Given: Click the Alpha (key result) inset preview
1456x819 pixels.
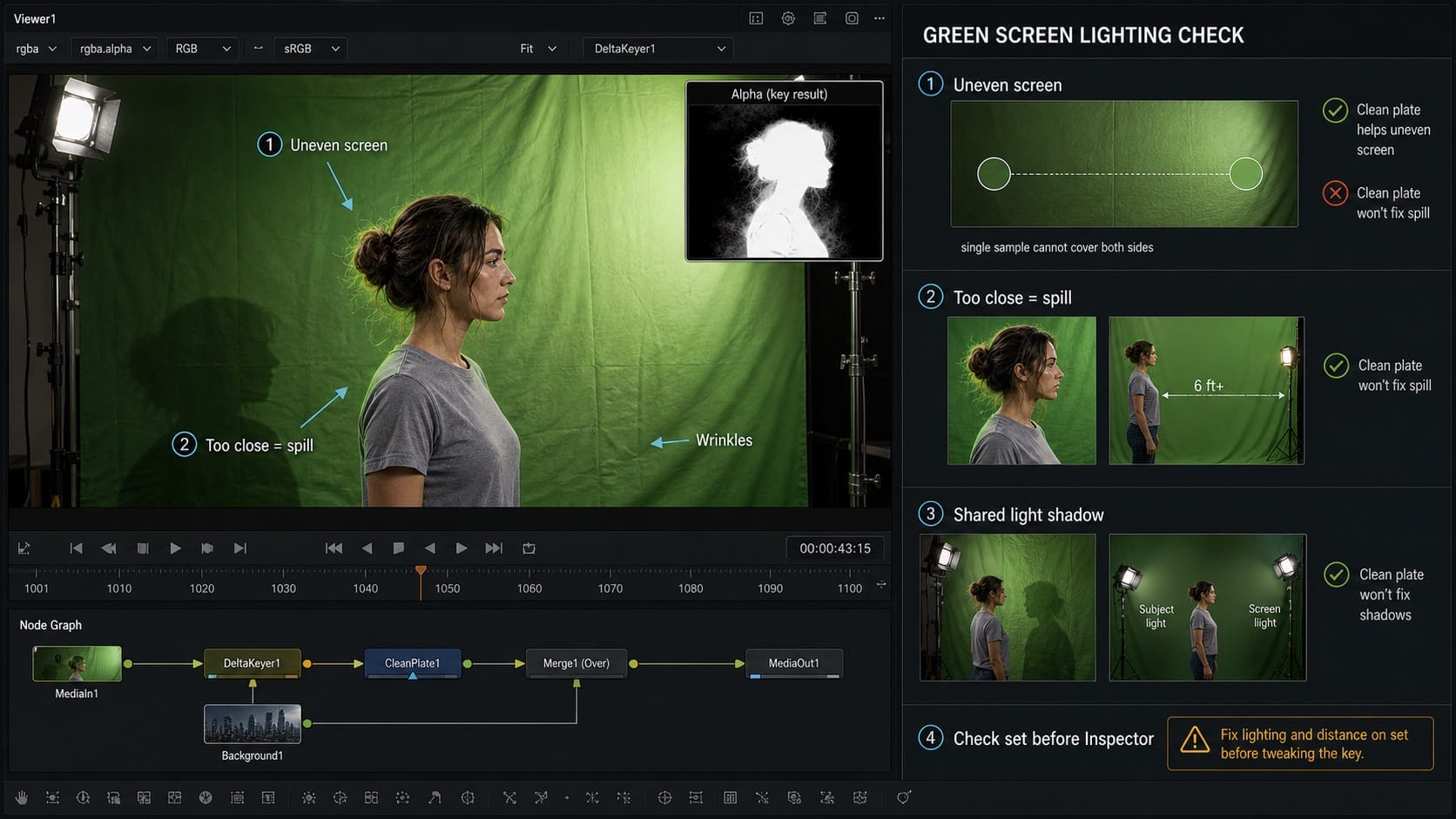Looking at the screenshot, I should tap(785, 171).
